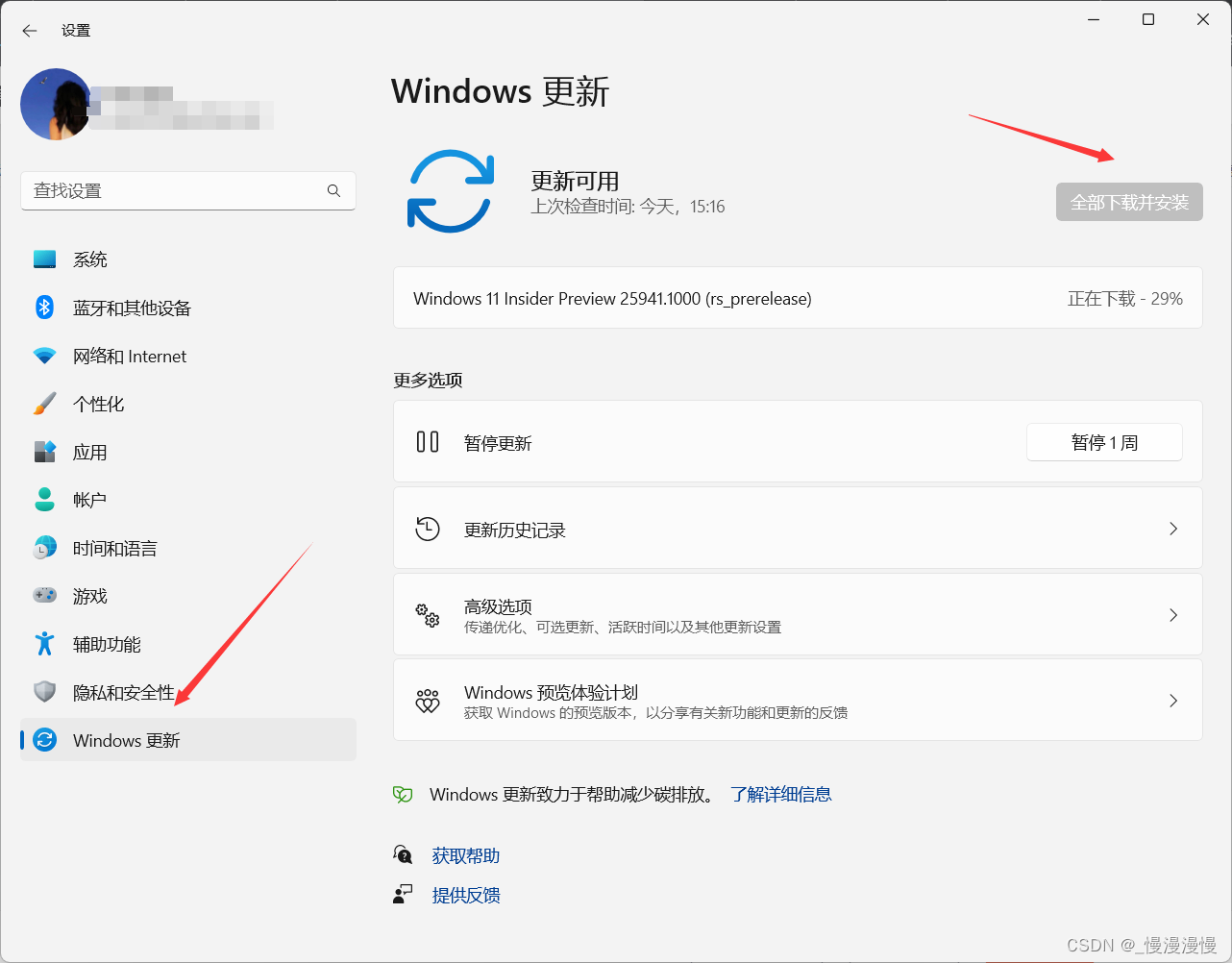Click the search magnifier icon
The height and width of the screenshot is (963, 1232).
(333, 190)
